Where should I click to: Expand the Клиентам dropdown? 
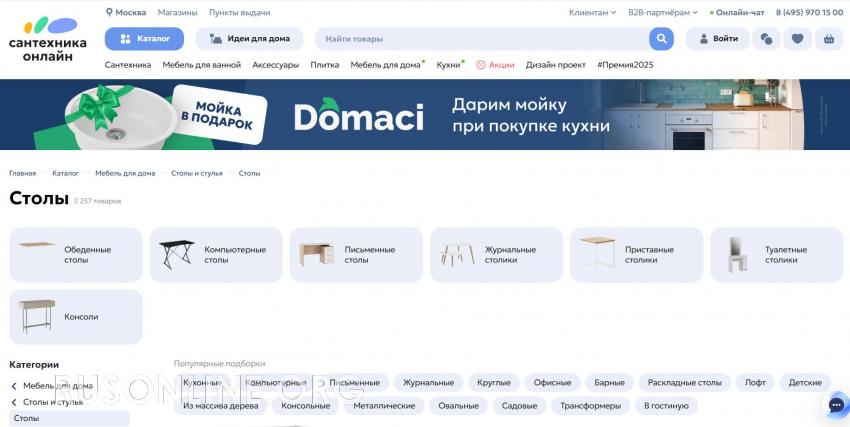point(592,12)
